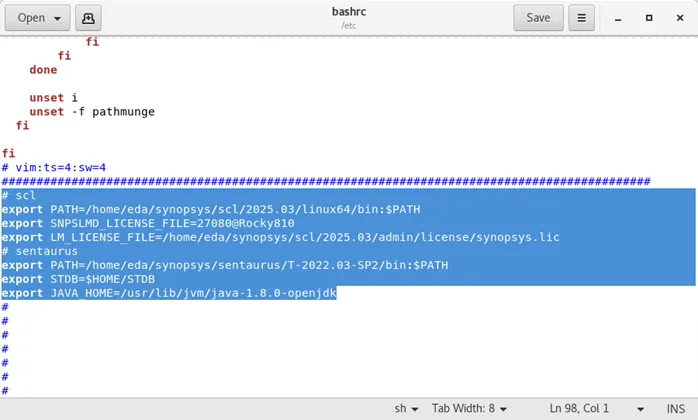Click the Save button
The height and width of the screenshot is (420, 698).
click(x=538, y=18)
